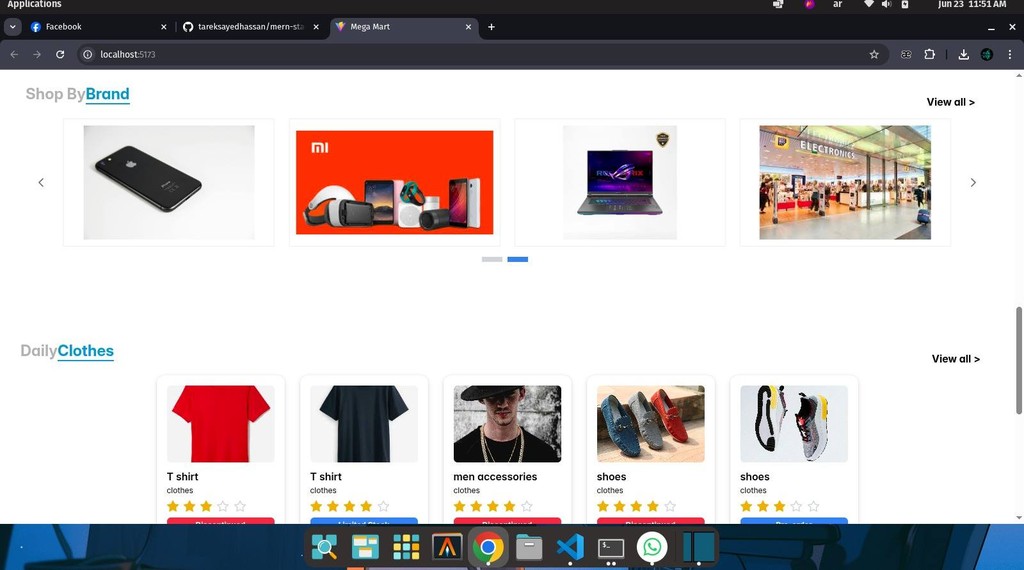Click the fifth star on men accessories
The height and width of the screenshot is (570, 1024).
click(526, 506)
